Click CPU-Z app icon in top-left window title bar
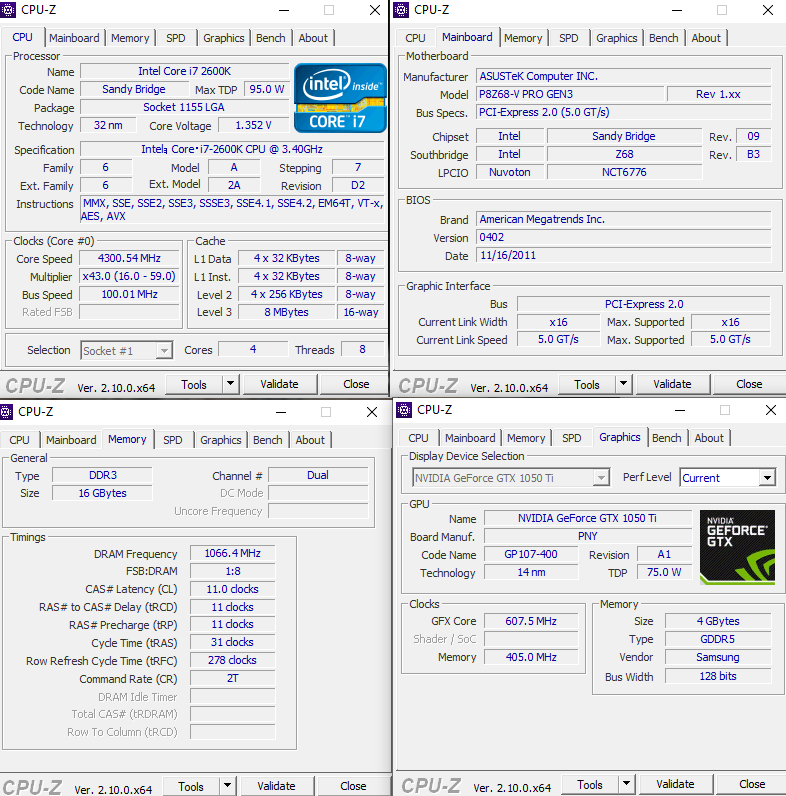Image resolution: width=786 pixels, height=796 pixels. [8, 10]
